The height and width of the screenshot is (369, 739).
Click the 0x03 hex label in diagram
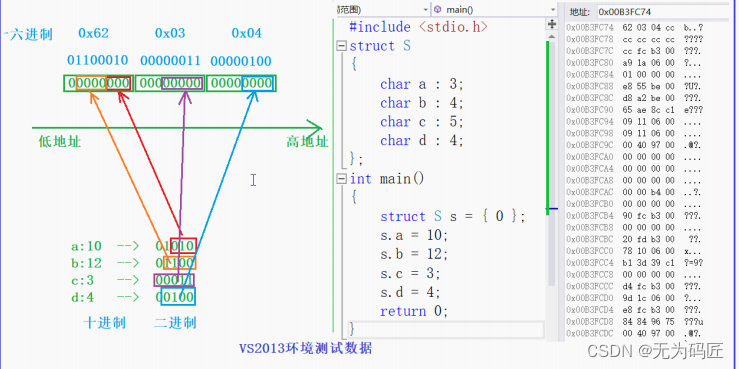point(170,33)
